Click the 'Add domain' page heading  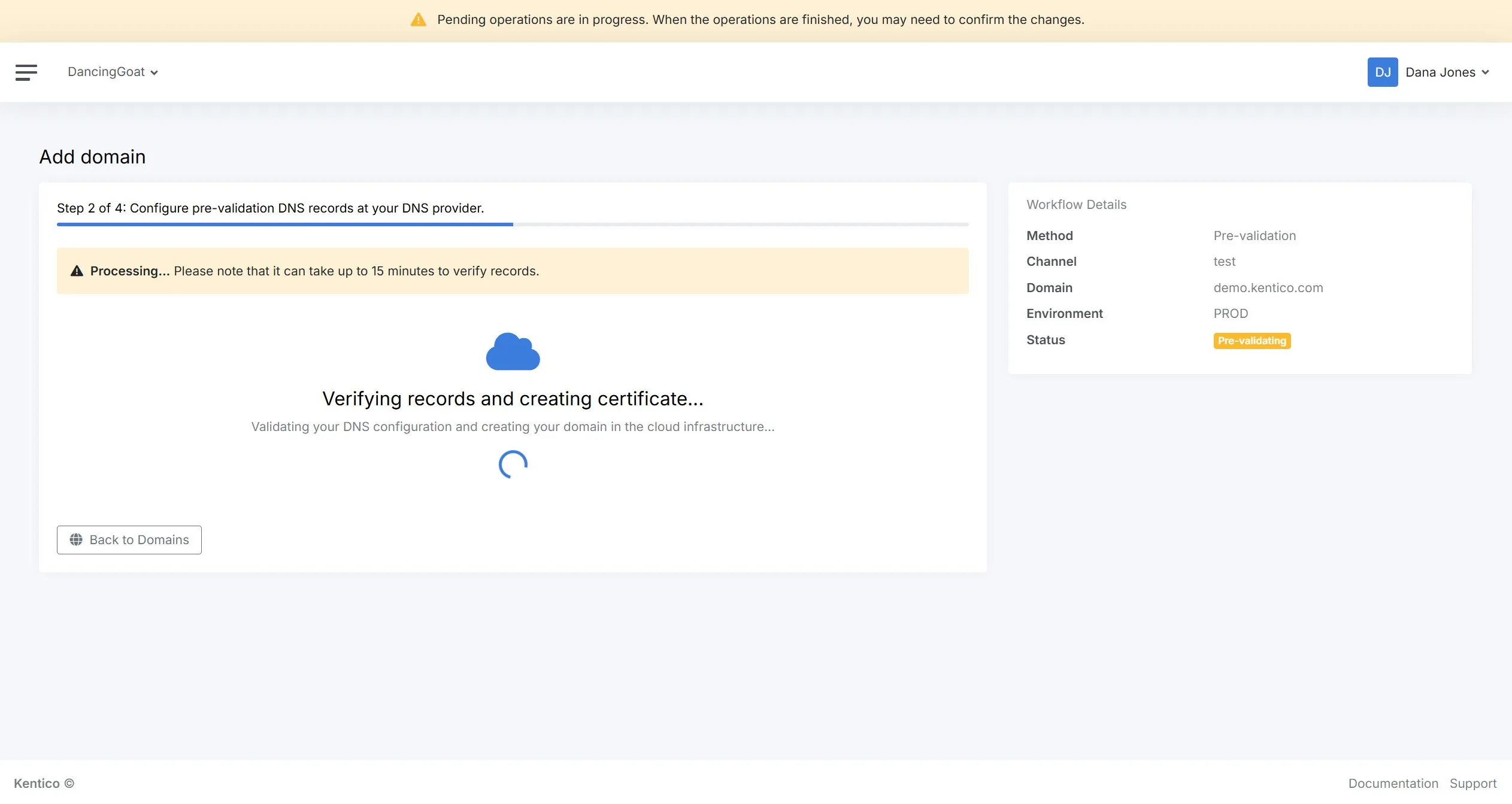coord(92,157)
